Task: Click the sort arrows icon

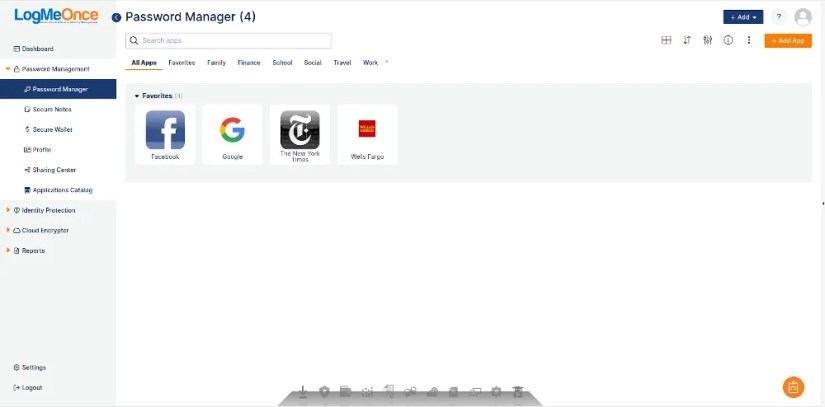Action: [687, 40]
